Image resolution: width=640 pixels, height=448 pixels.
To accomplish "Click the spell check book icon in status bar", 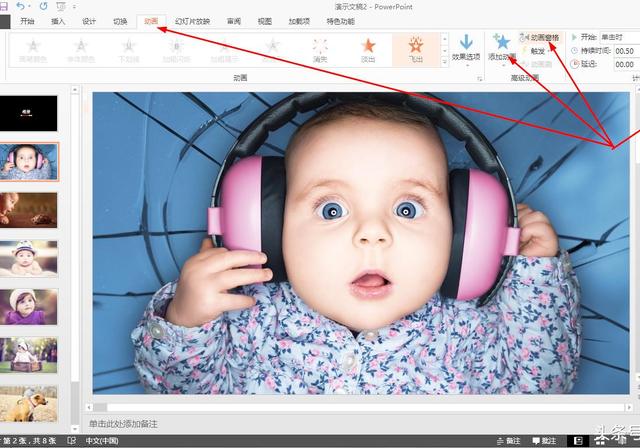I will (71, 441).
